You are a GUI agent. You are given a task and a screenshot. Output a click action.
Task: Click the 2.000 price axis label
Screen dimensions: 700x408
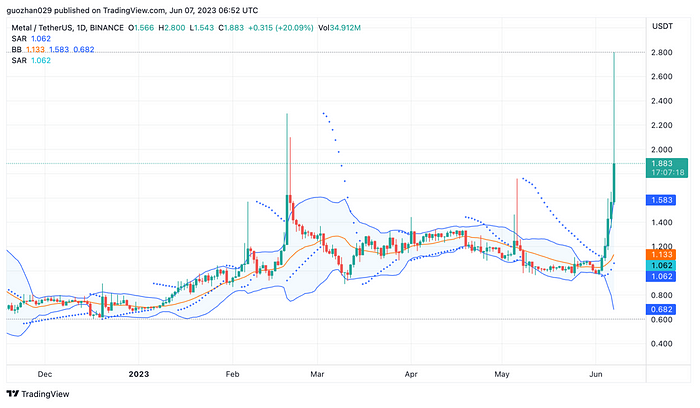click(662, 150)
